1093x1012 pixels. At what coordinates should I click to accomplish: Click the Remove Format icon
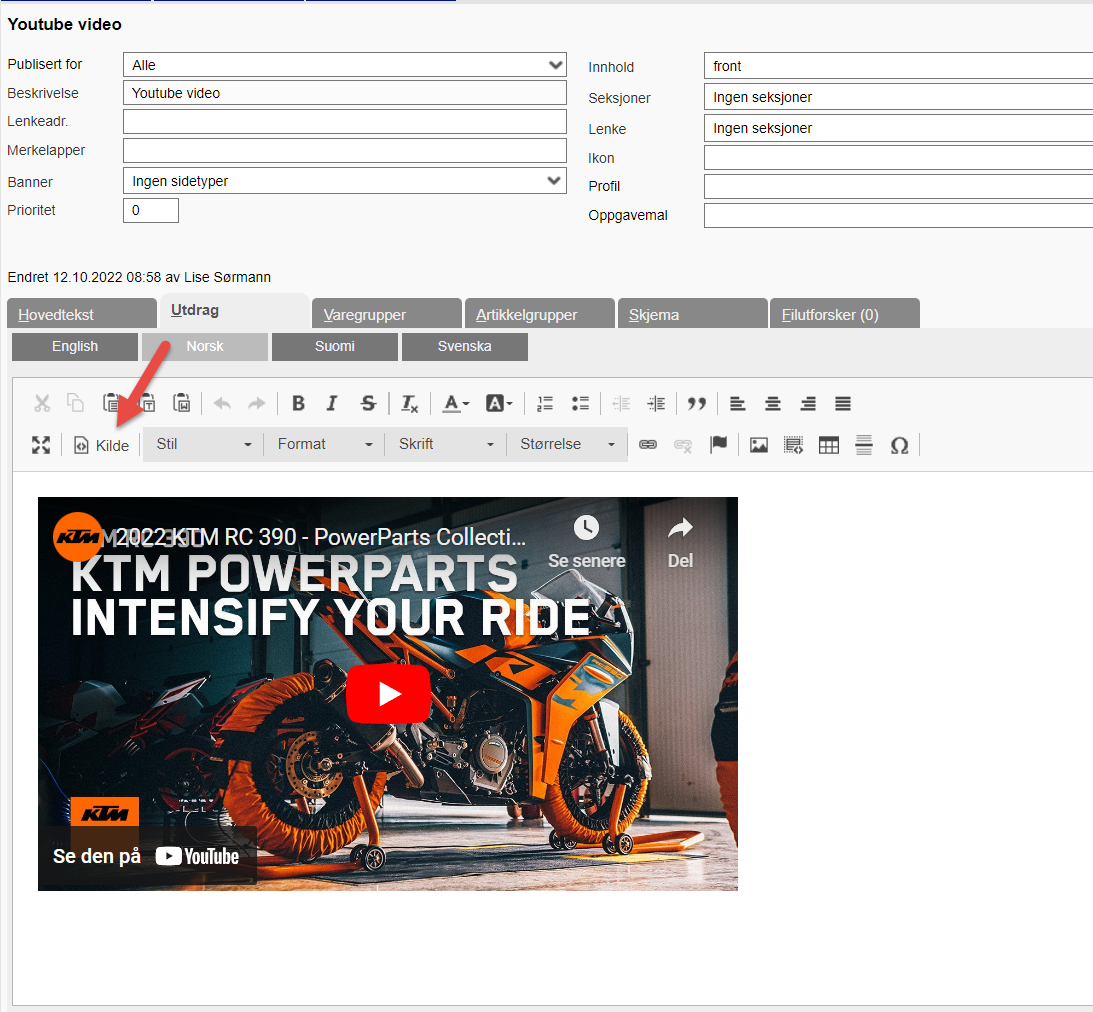click(x=410, y=404)
